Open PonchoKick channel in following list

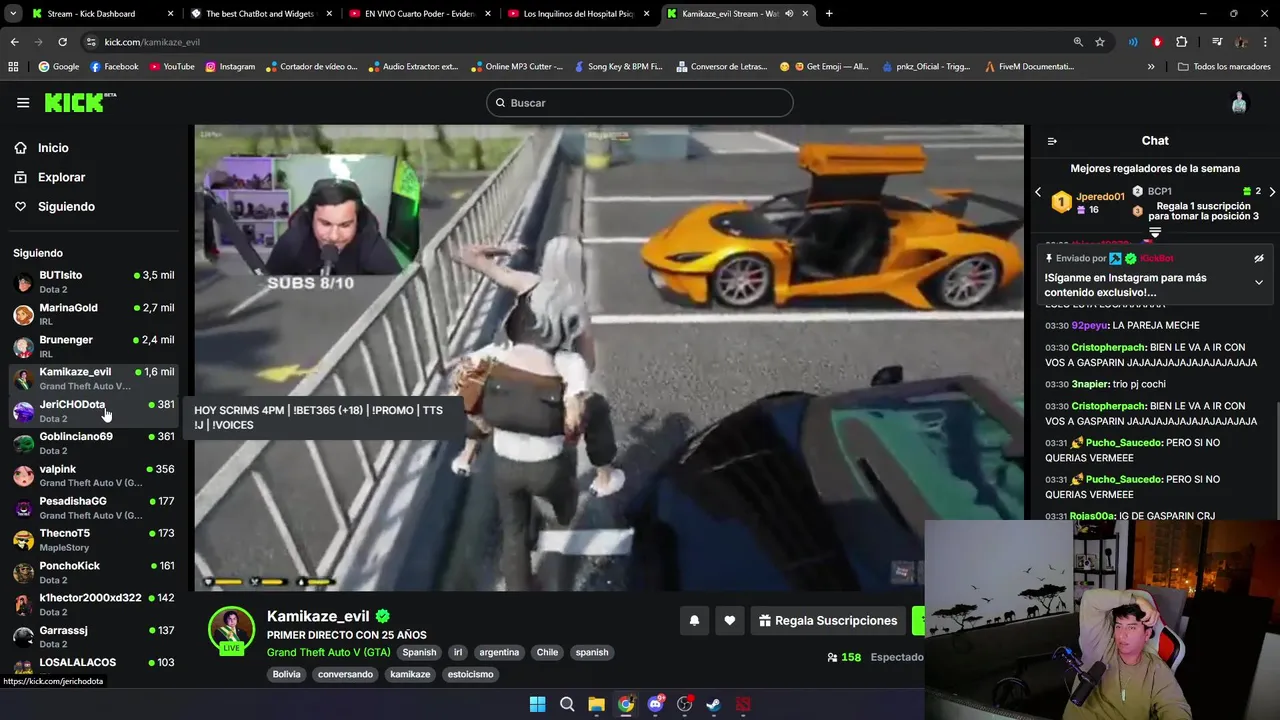point(93,572)
